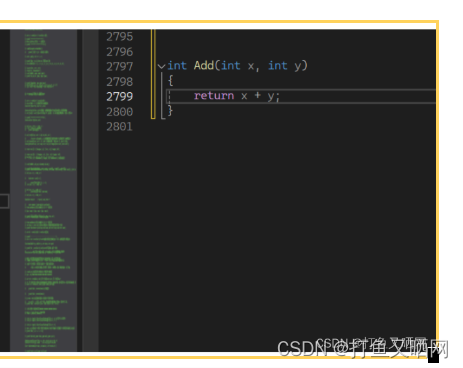The width and height of the screenshot is (463, 368).
Task: Click the parameter y in Add signature
Action: click(297, 66)
